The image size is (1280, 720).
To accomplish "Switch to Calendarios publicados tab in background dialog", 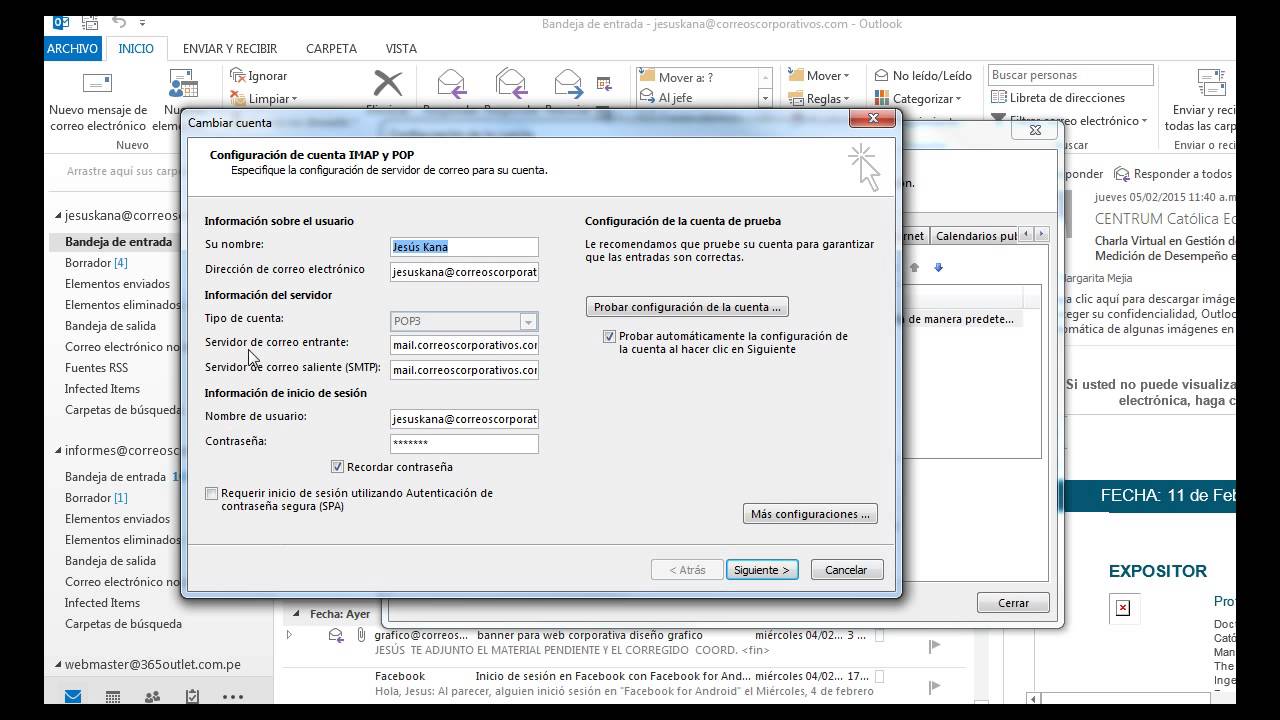I will tap(975, 236).
